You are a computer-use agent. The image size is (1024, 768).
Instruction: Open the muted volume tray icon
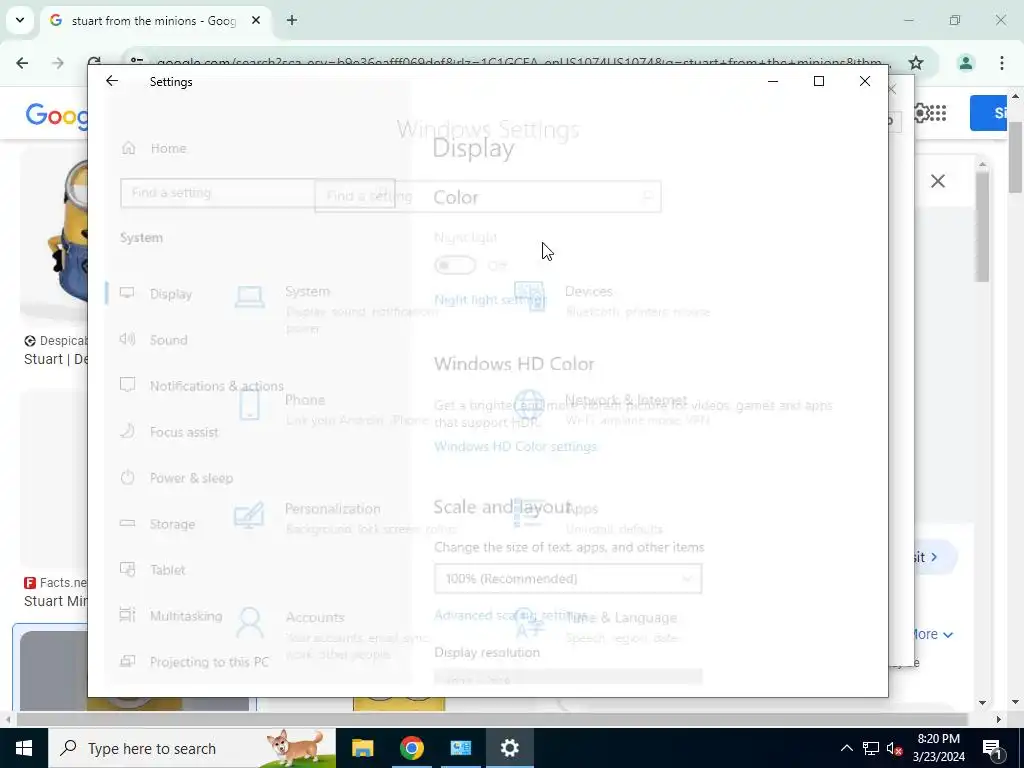click(895, 748)
